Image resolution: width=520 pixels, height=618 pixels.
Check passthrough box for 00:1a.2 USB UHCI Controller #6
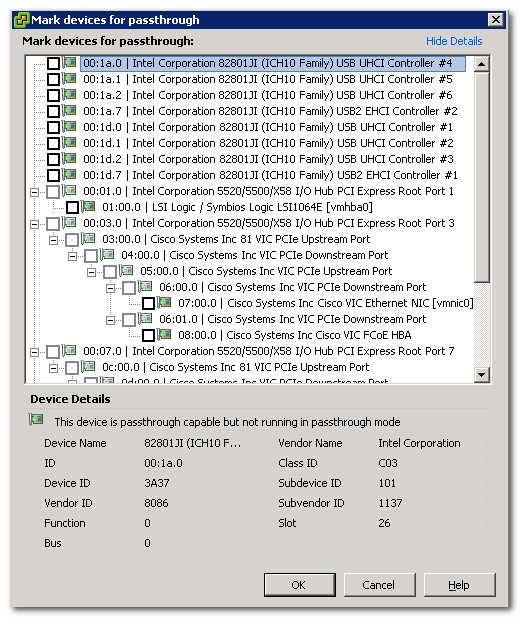click(53, 95)
